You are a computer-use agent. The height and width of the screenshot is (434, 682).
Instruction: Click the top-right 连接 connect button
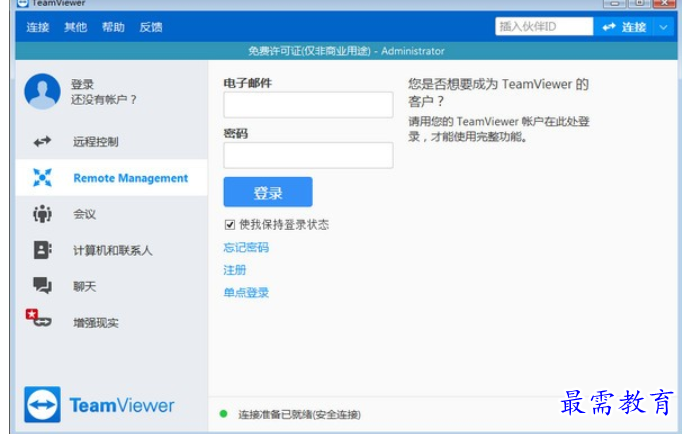tap(624, 27)
